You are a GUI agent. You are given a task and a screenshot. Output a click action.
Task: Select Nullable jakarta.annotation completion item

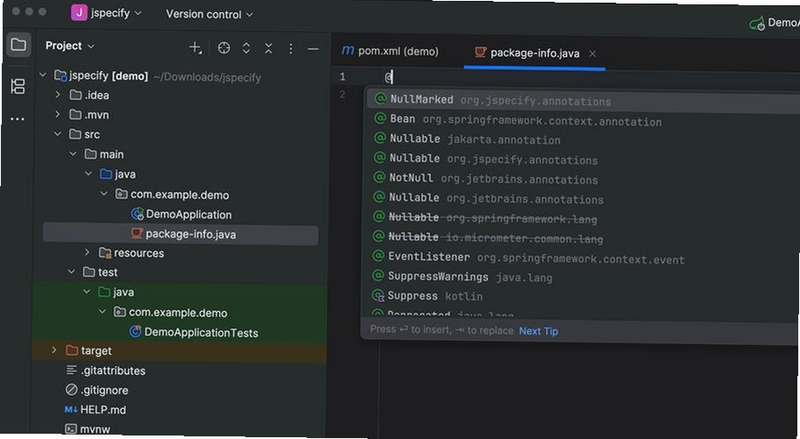(x=582, y=139)
